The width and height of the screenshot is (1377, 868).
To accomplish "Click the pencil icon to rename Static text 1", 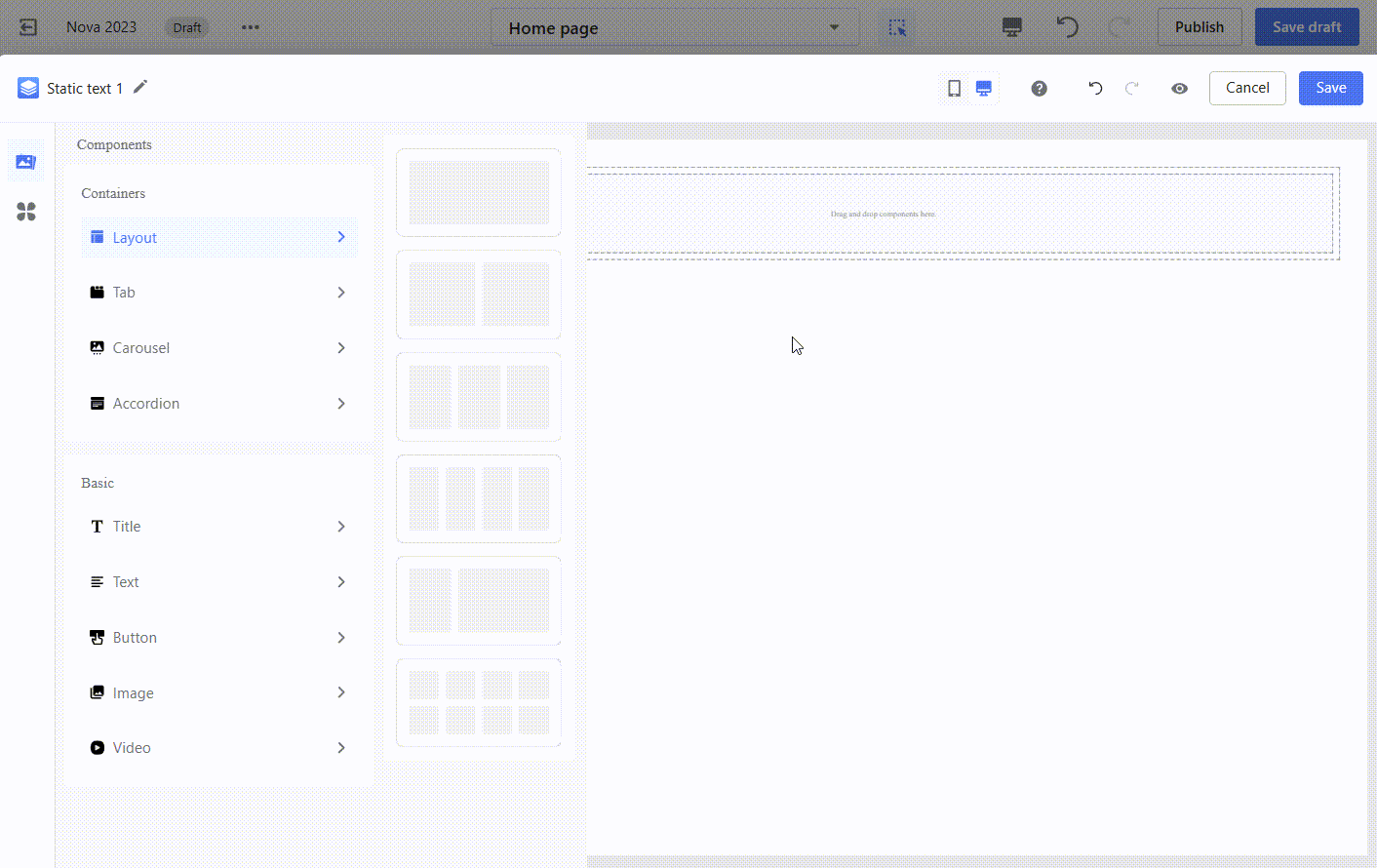I will click(140, 87).
